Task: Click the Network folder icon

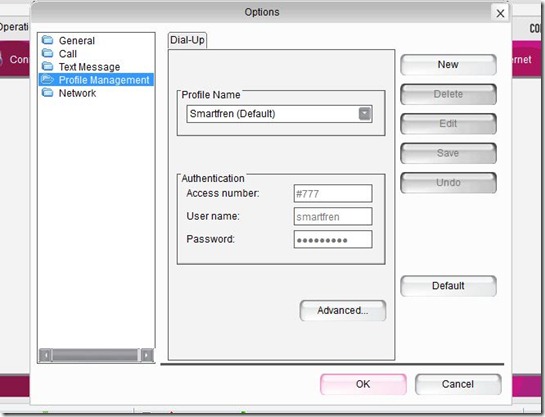Action: coord(47,93)
